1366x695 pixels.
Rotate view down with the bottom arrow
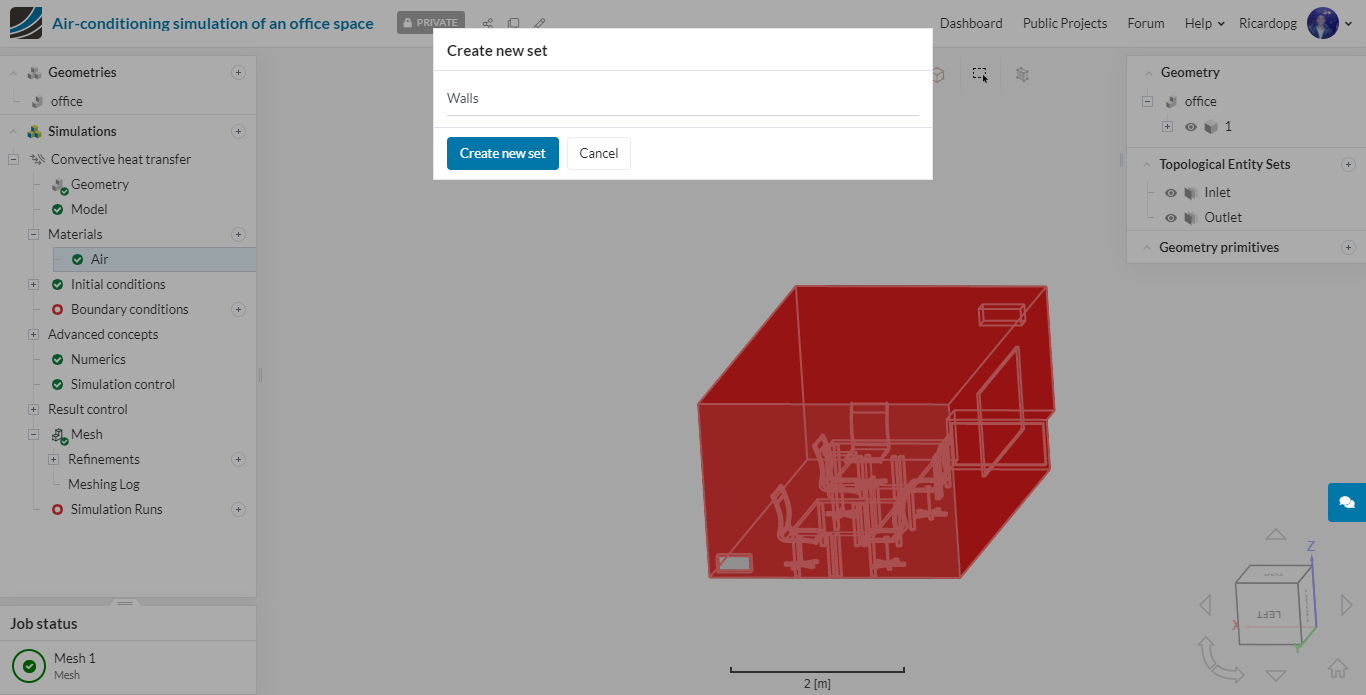tap(1276, 675)
